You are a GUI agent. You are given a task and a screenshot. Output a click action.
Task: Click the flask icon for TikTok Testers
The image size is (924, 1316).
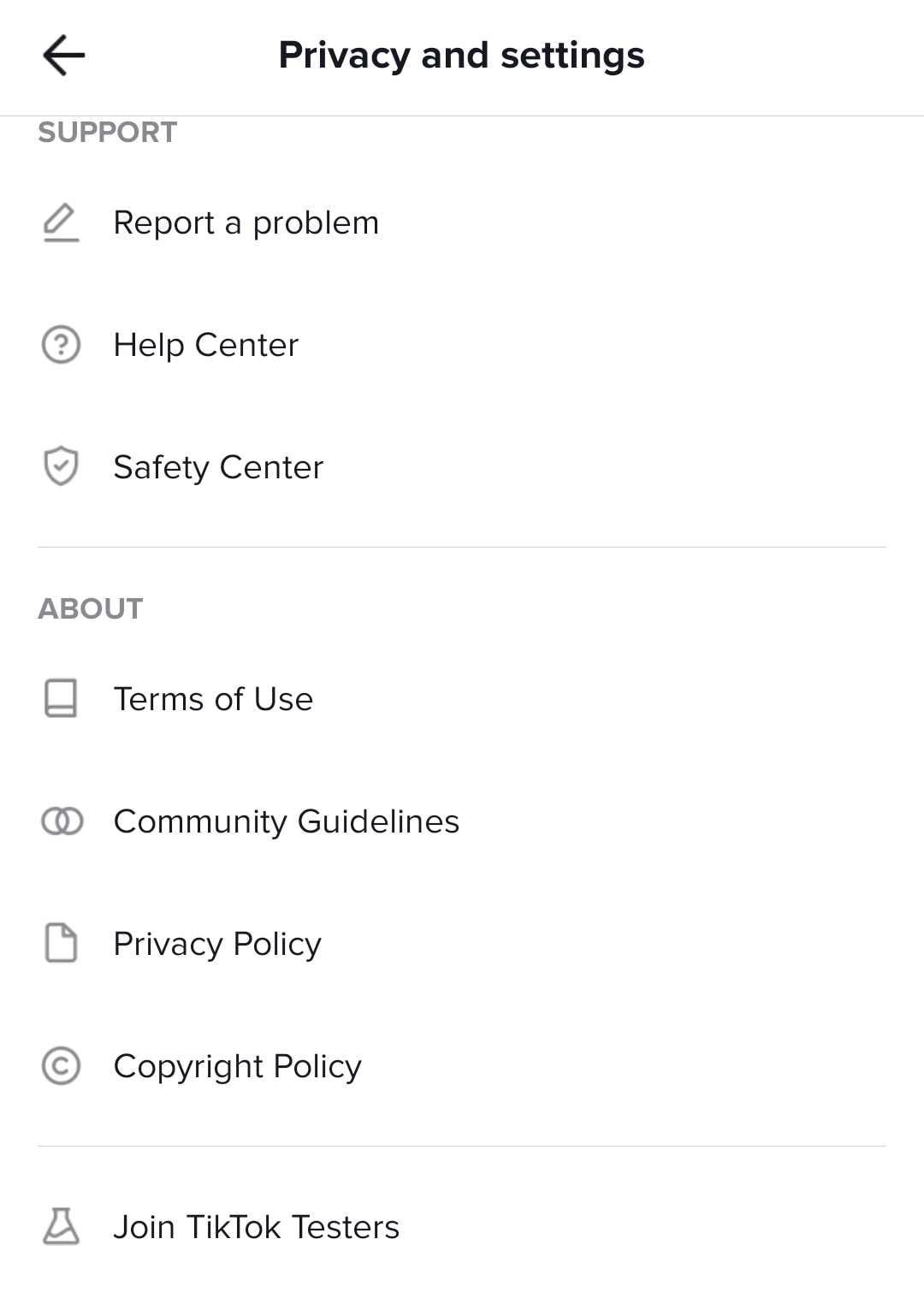click(x=61, y=1226)
